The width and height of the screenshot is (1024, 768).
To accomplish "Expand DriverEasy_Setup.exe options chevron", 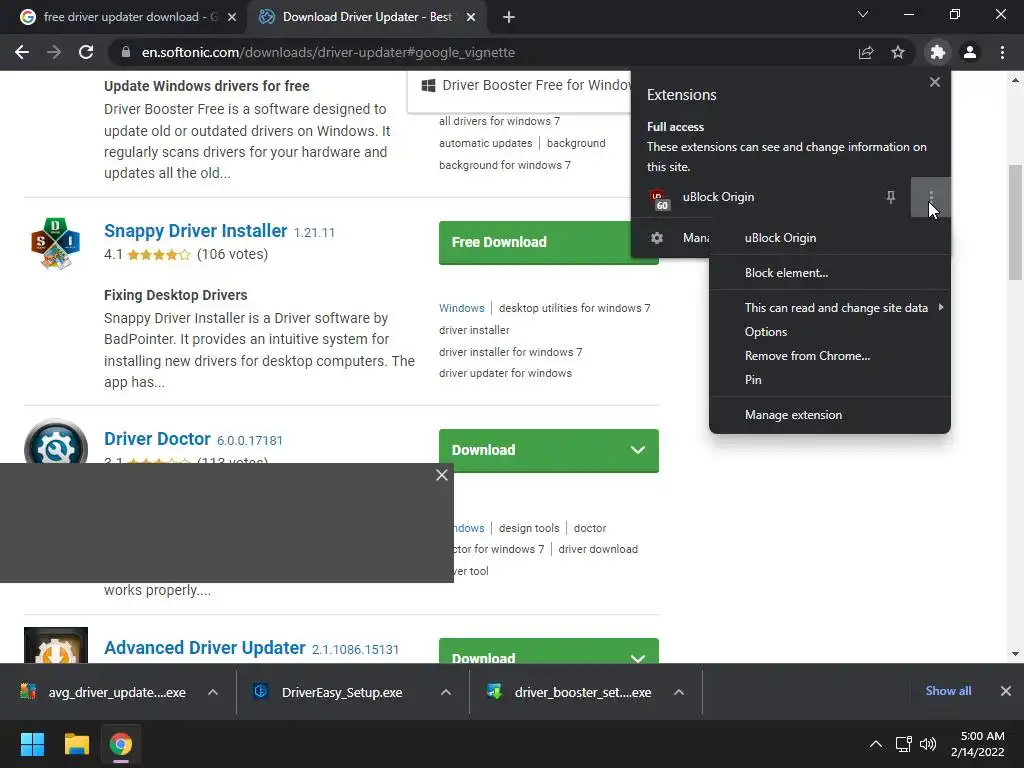I will click(x=445, y=692).
